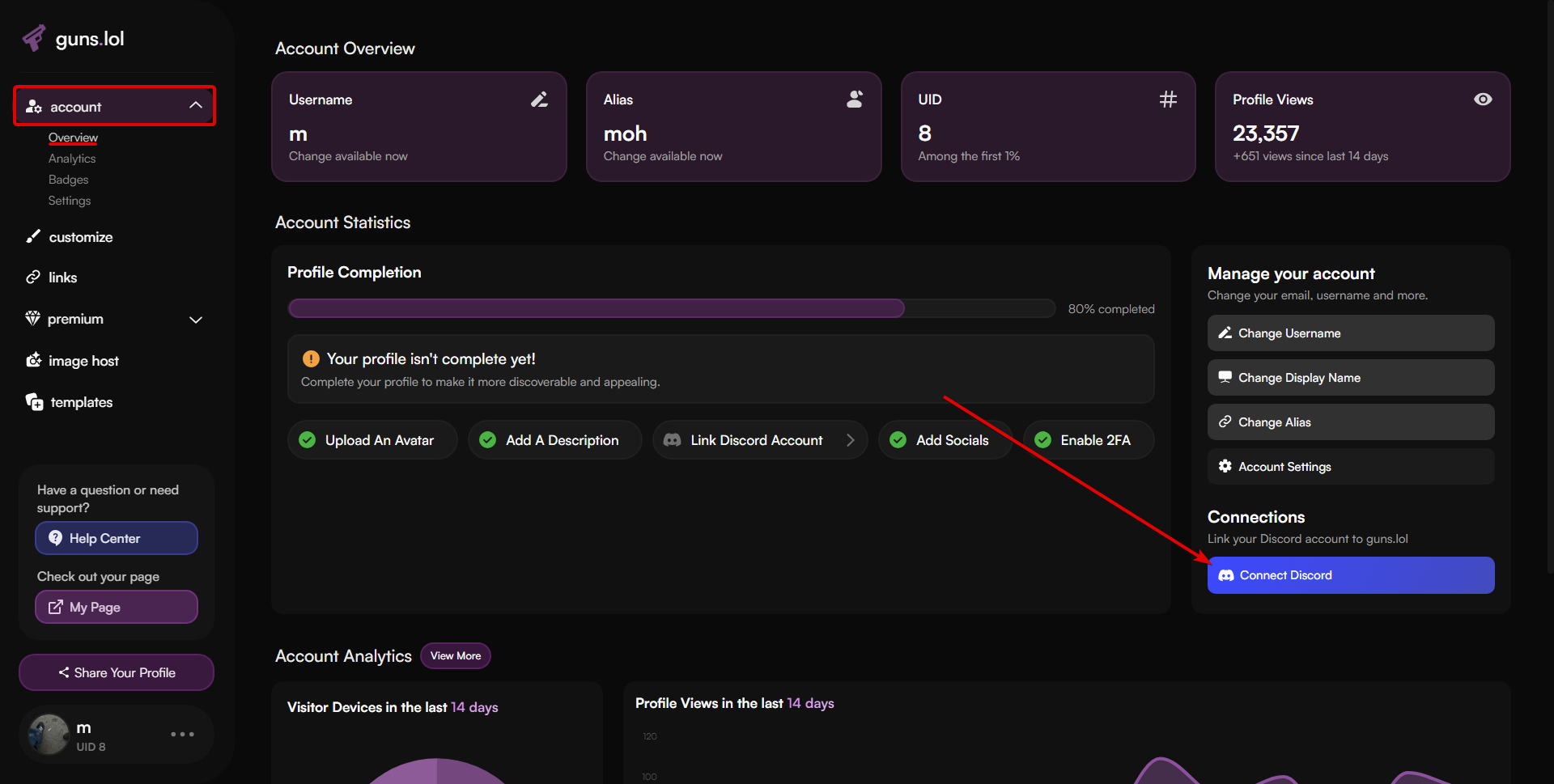Open the three-dot user menu
This screenshot has width=1554, height=784.
(182, 735)
